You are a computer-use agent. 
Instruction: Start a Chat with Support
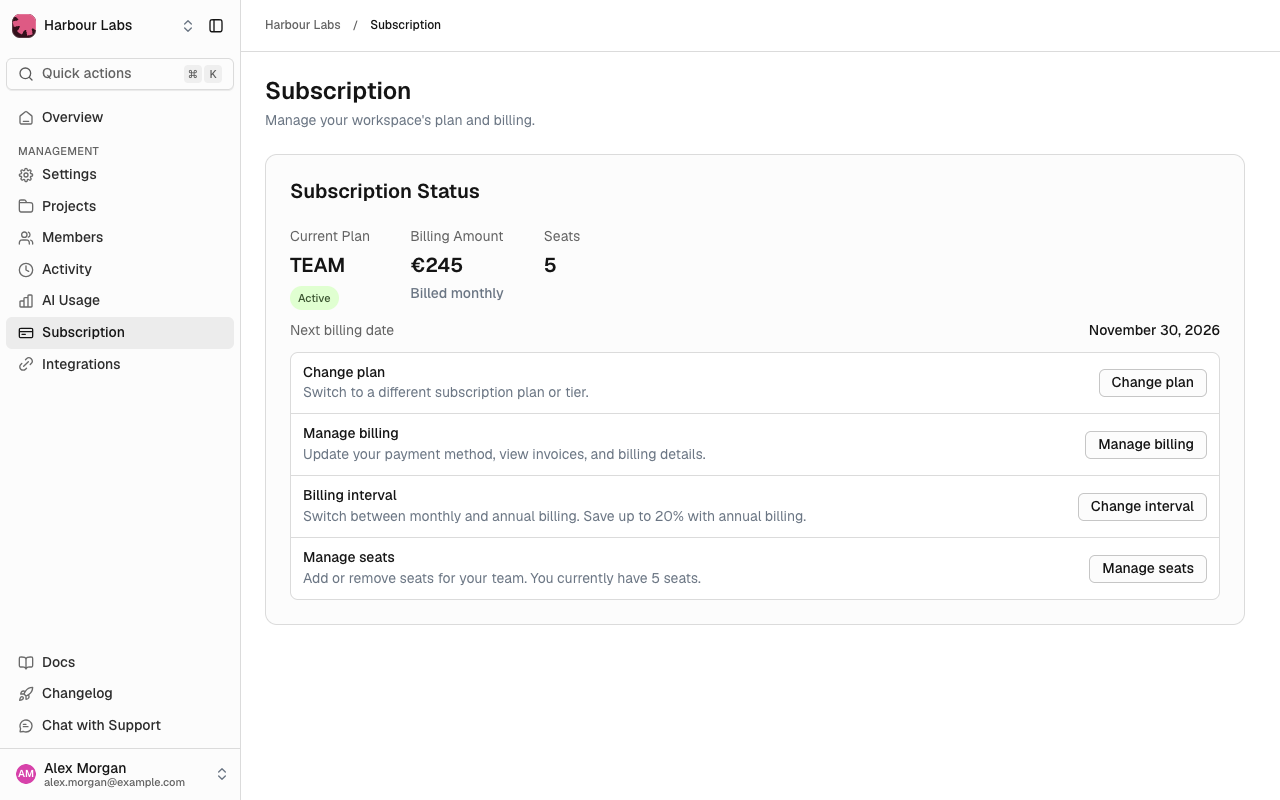(120, 726)
